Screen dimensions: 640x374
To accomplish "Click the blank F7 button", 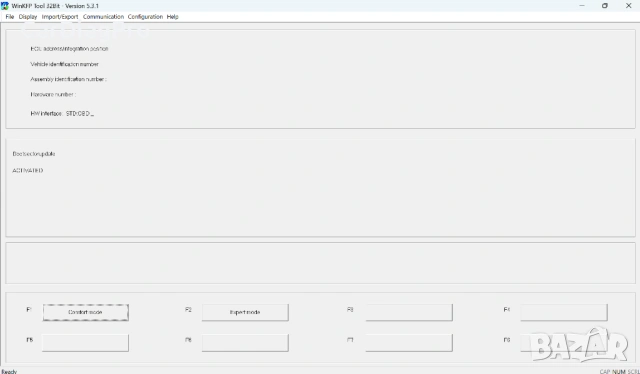I will point(409,343).
